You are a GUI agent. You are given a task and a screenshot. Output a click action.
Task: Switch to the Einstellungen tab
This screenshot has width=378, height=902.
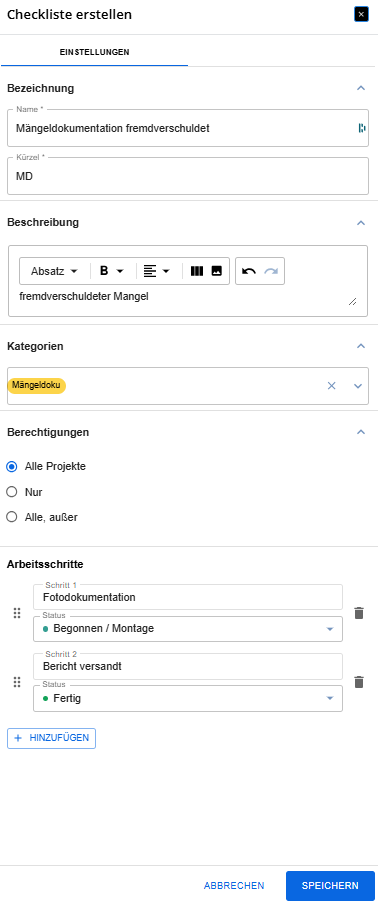(94, 52)
